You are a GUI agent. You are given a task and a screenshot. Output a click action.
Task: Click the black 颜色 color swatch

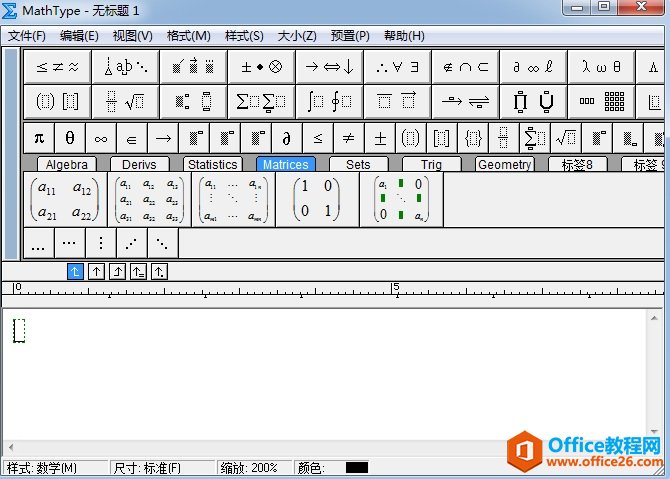357,467
